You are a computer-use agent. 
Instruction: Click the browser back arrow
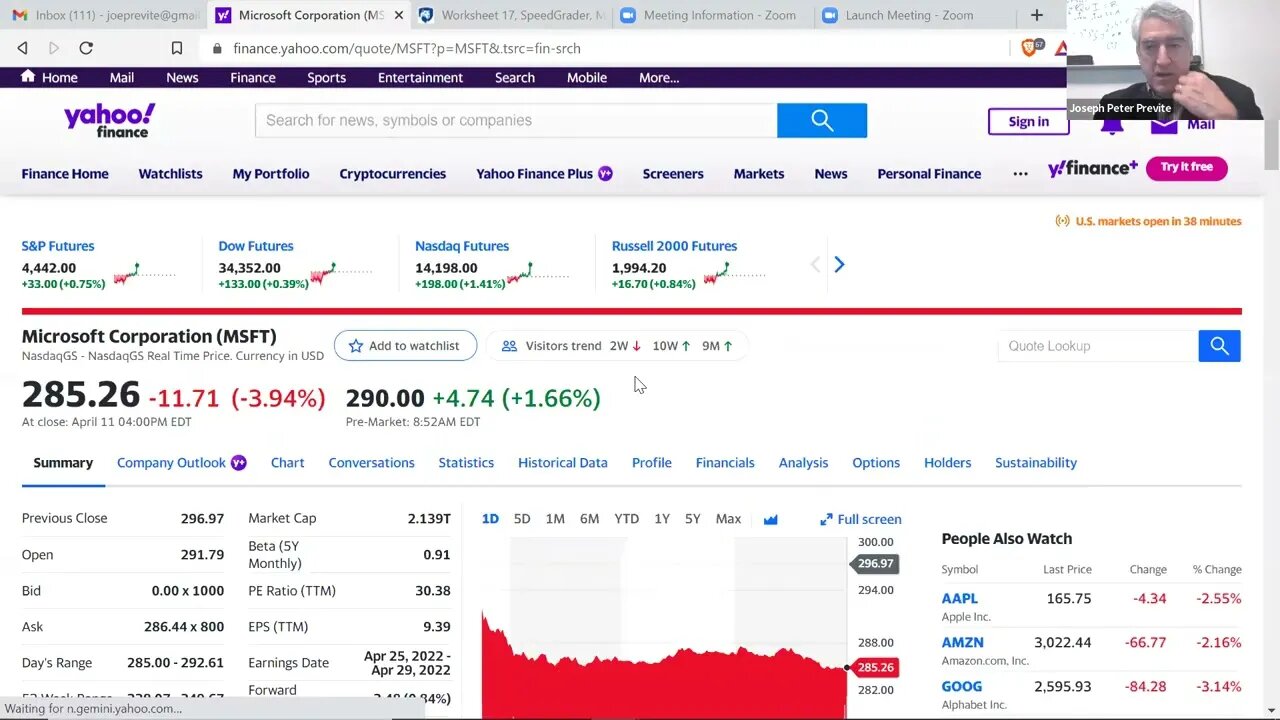(22, 48)
